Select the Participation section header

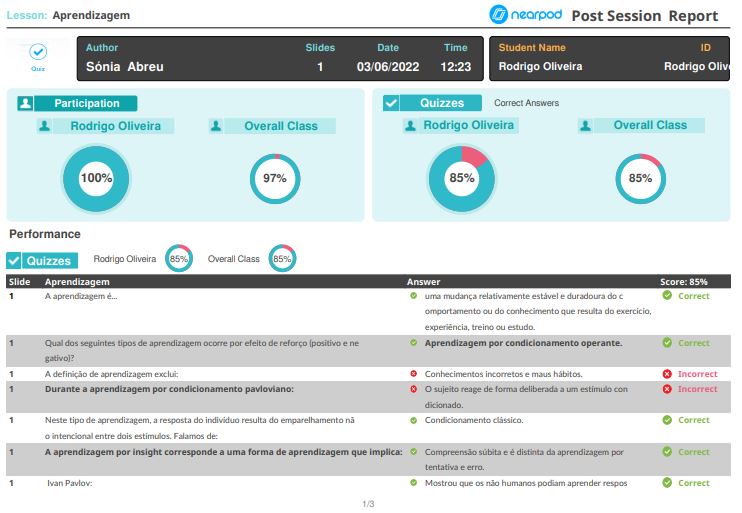[86, 103]
